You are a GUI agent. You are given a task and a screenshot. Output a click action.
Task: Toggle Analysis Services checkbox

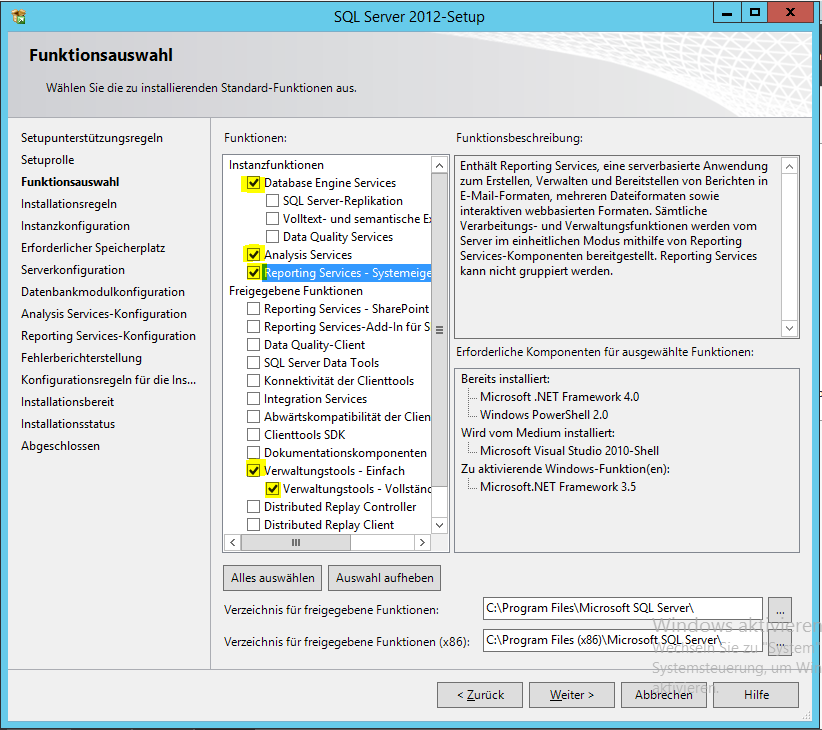click(254, 255)
